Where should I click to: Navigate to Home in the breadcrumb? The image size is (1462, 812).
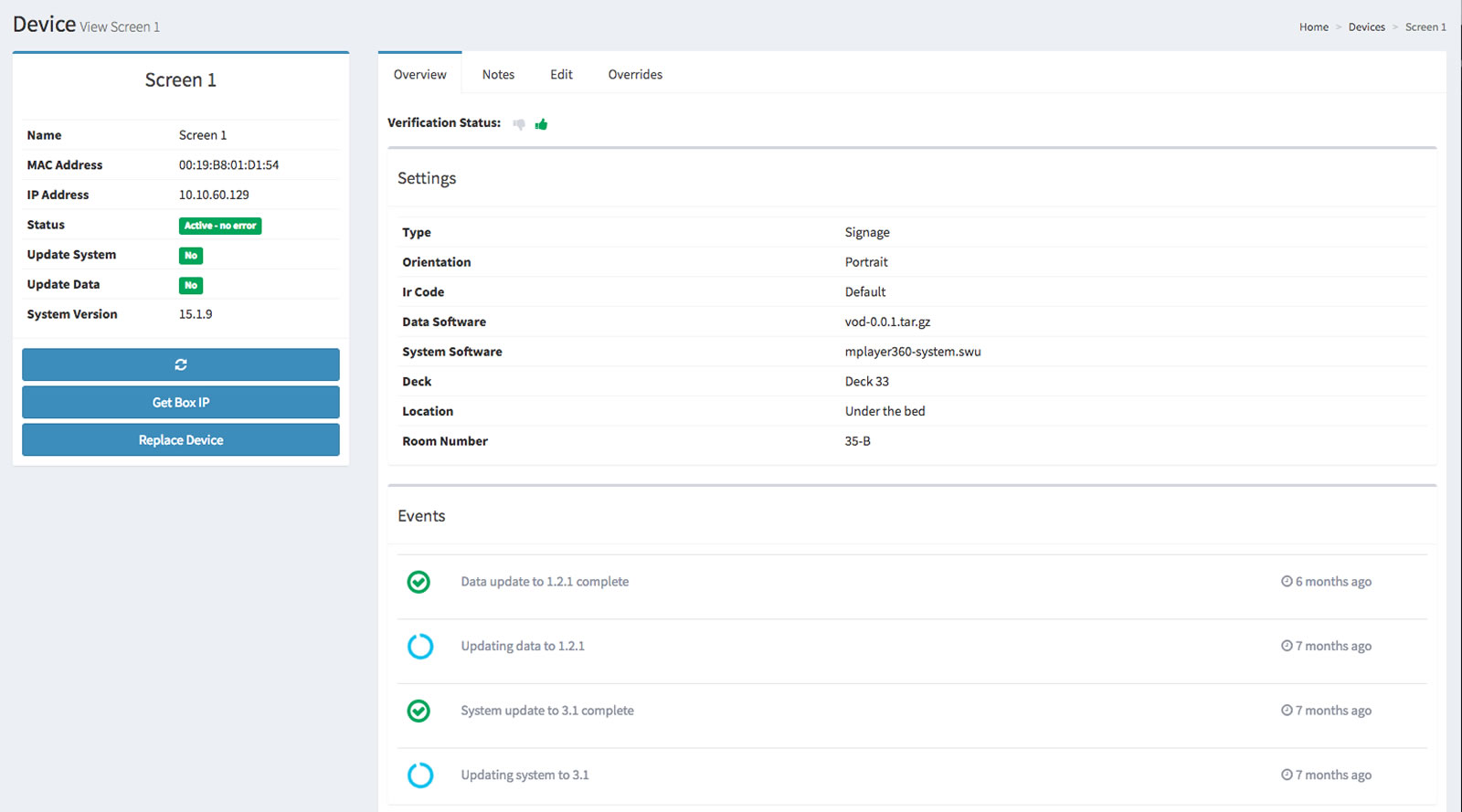pyautogui.click(x=1314, y=27)
